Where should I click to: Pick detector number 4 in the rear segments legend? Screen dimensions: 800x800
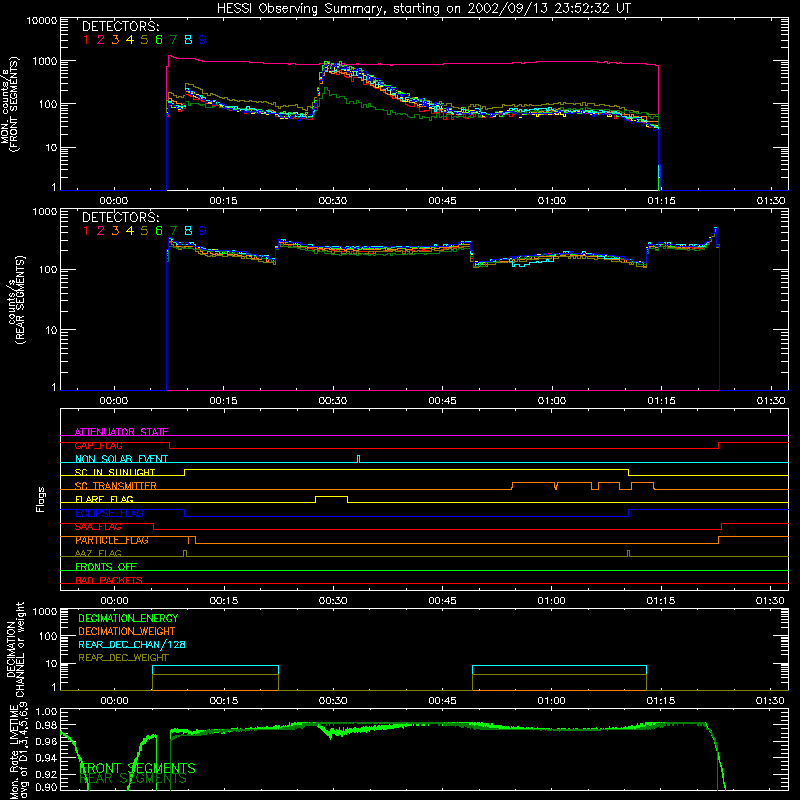pos(130,231)
